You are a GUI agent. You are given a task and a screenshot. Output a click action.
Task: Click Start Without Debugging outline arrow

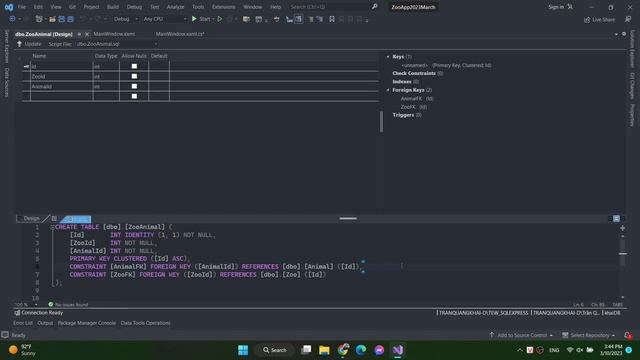[220, 19]
